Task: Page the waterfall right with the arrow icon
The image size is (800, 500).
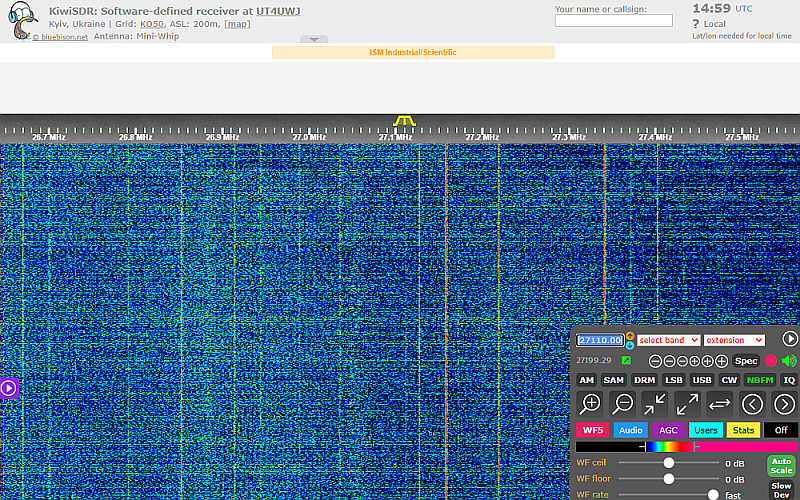Action: (784, 404)
